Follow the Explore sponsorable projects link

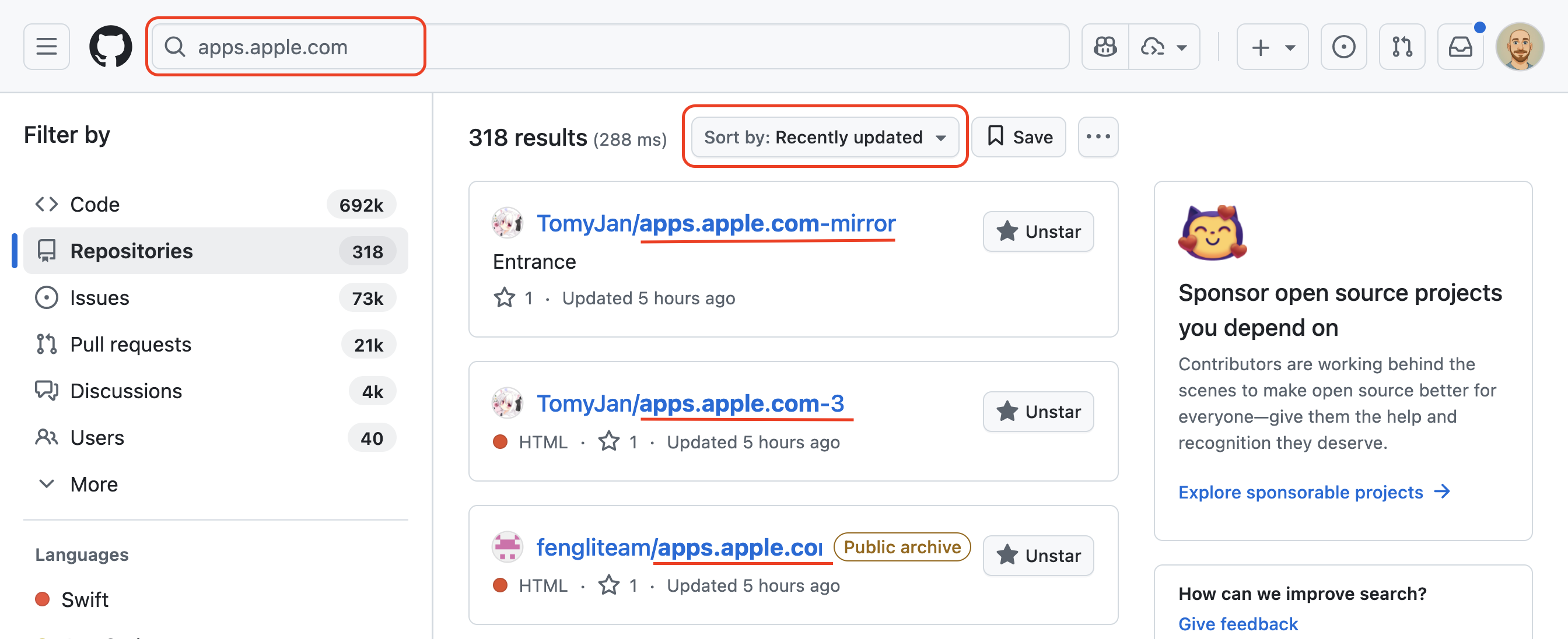(1301, 491)
